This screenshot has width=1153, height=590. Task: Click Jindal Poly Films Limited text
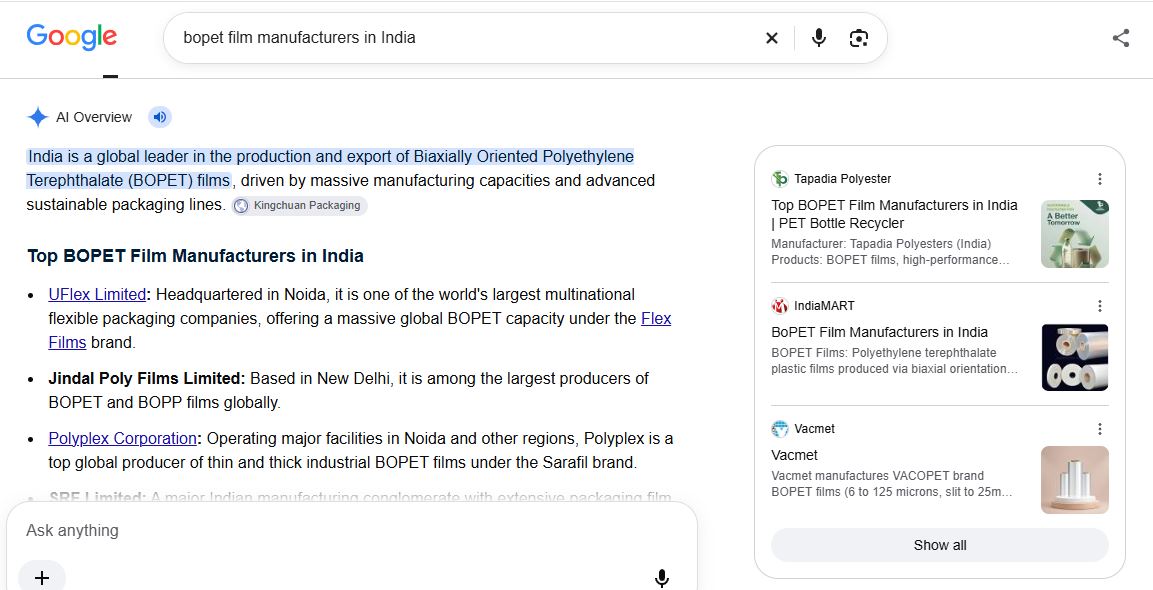pyautogui.click(x=146, y=378)
